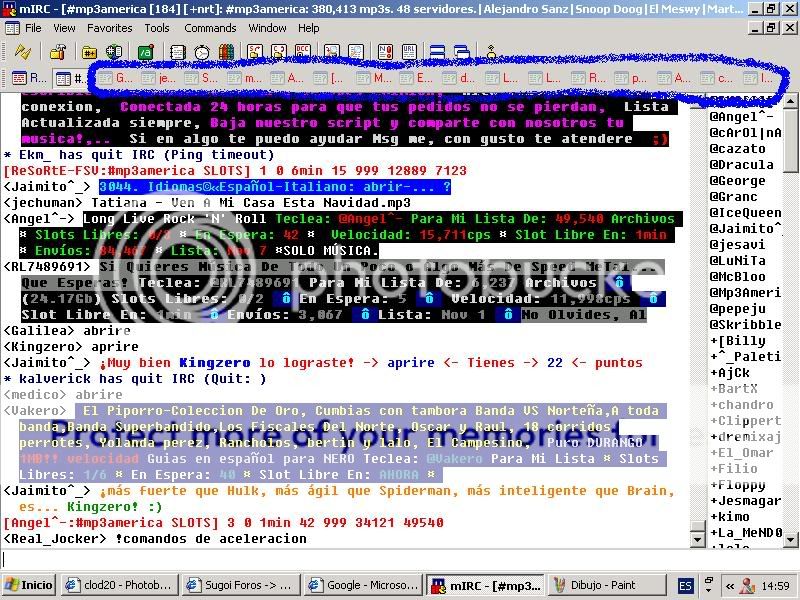Image resolution: width=800 pixels, height=600 pixels.
Task: Select +kimo in the nick list
Action: coord(730,517)
